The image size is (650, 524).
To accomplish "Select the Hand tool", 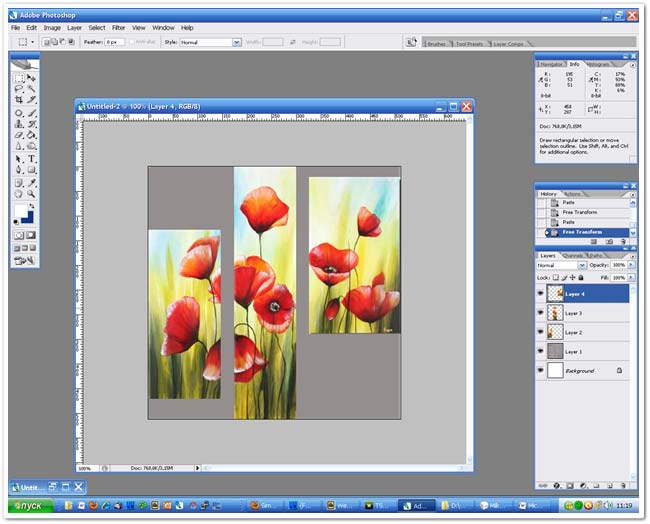I will click(x=19, y=194).
